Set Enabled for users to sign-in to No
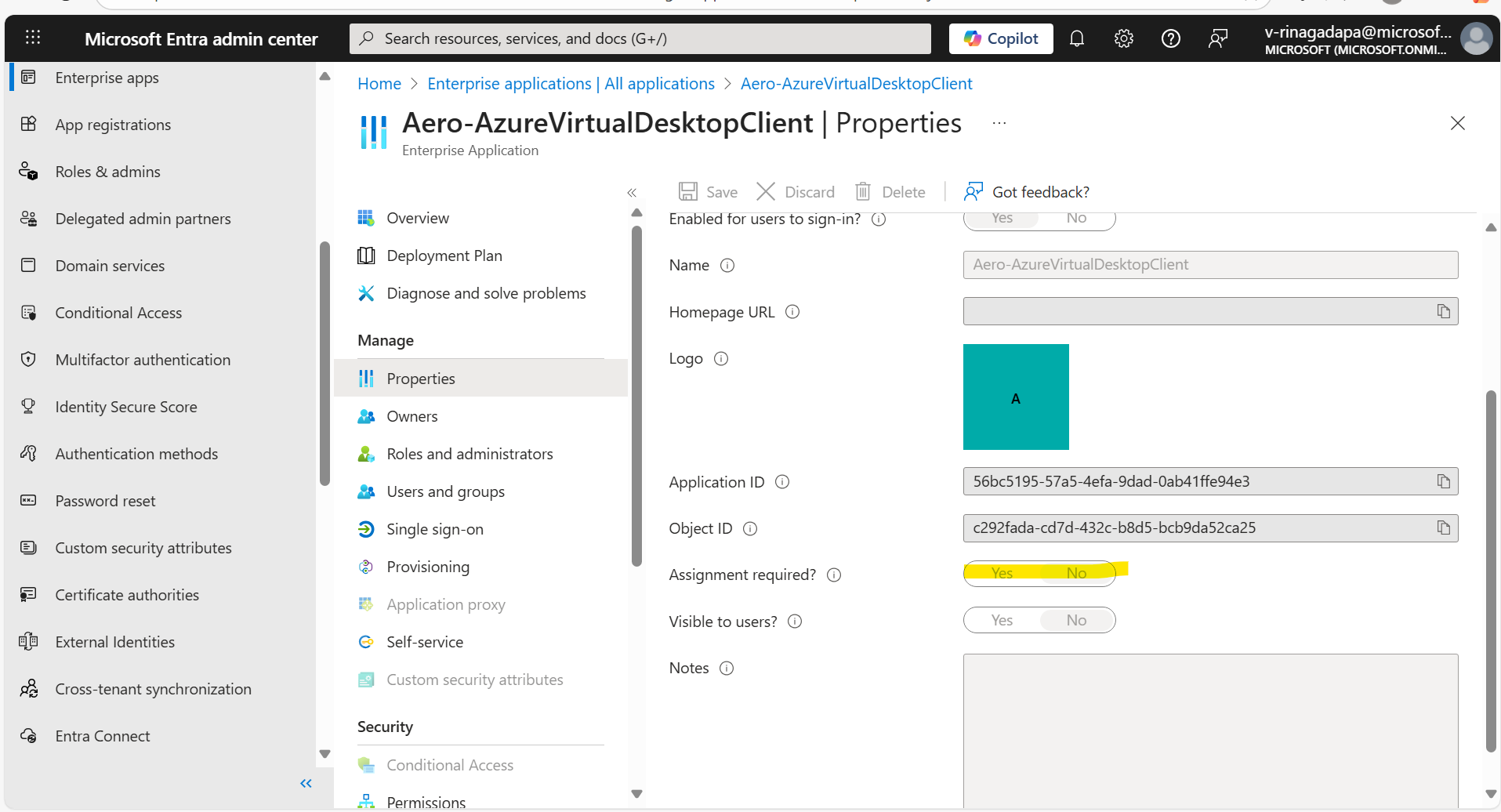The width and height of the screenshot is (1501, 812). [1078, 219]
